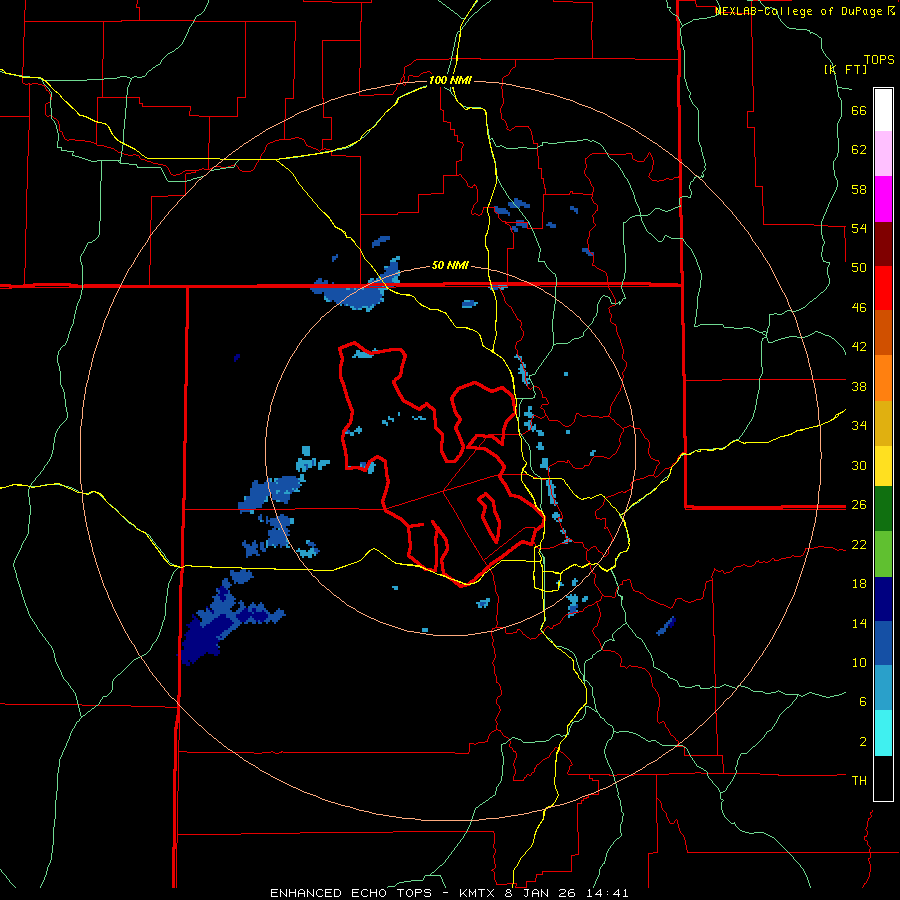This screenshot has height=900, width=900.
Task: Click the 18 legend value
Action: [859, 584]
